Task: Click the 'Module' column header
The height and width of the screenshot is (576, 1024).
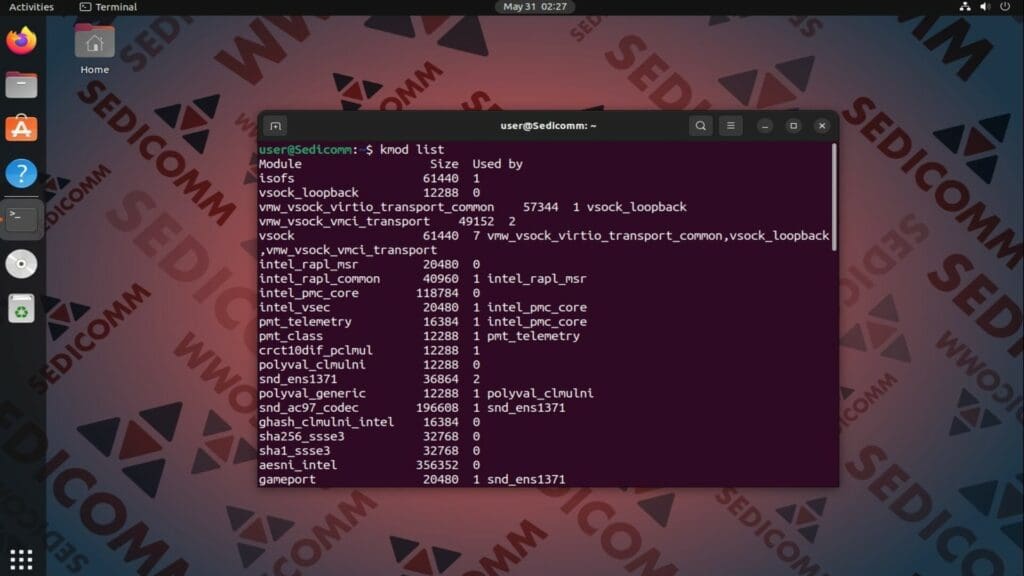Action: point(280,164)
